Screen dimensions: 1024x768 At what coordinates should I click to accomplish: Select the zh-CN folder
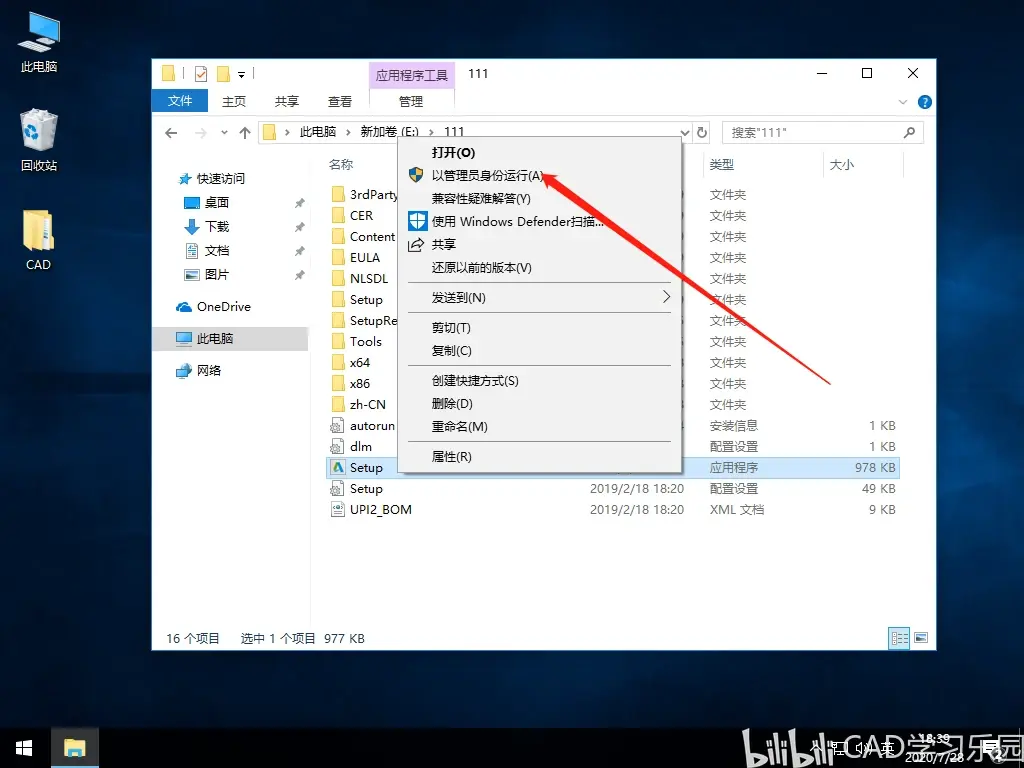coord(359,404)
